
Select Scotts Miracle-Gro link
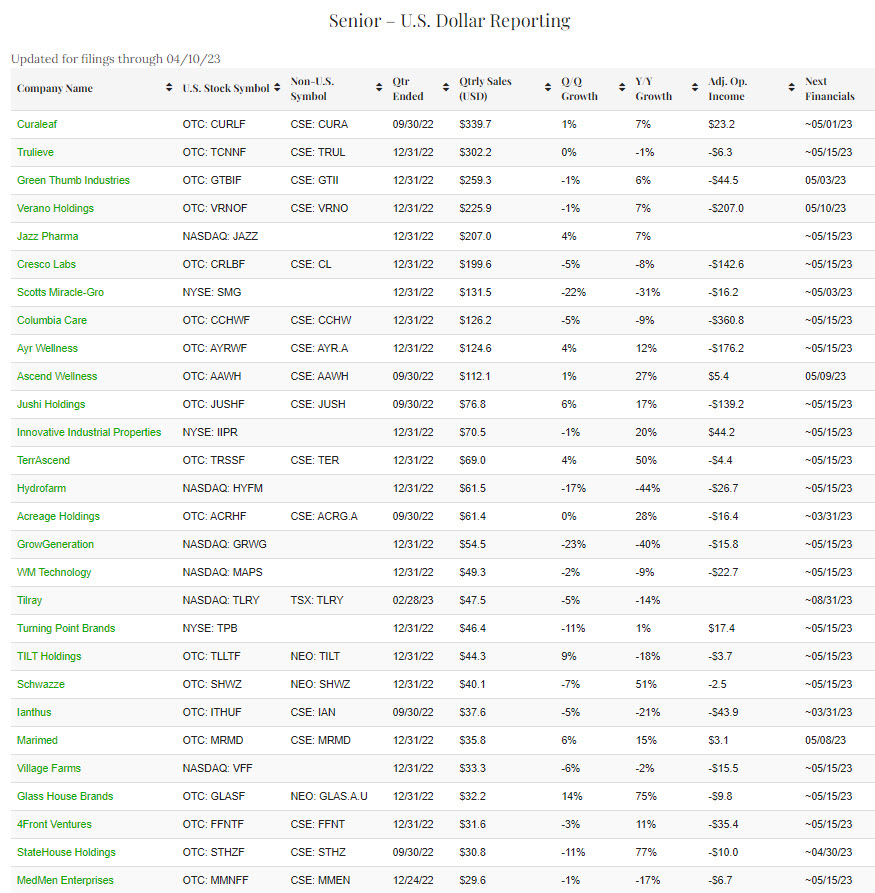point(60,292)
